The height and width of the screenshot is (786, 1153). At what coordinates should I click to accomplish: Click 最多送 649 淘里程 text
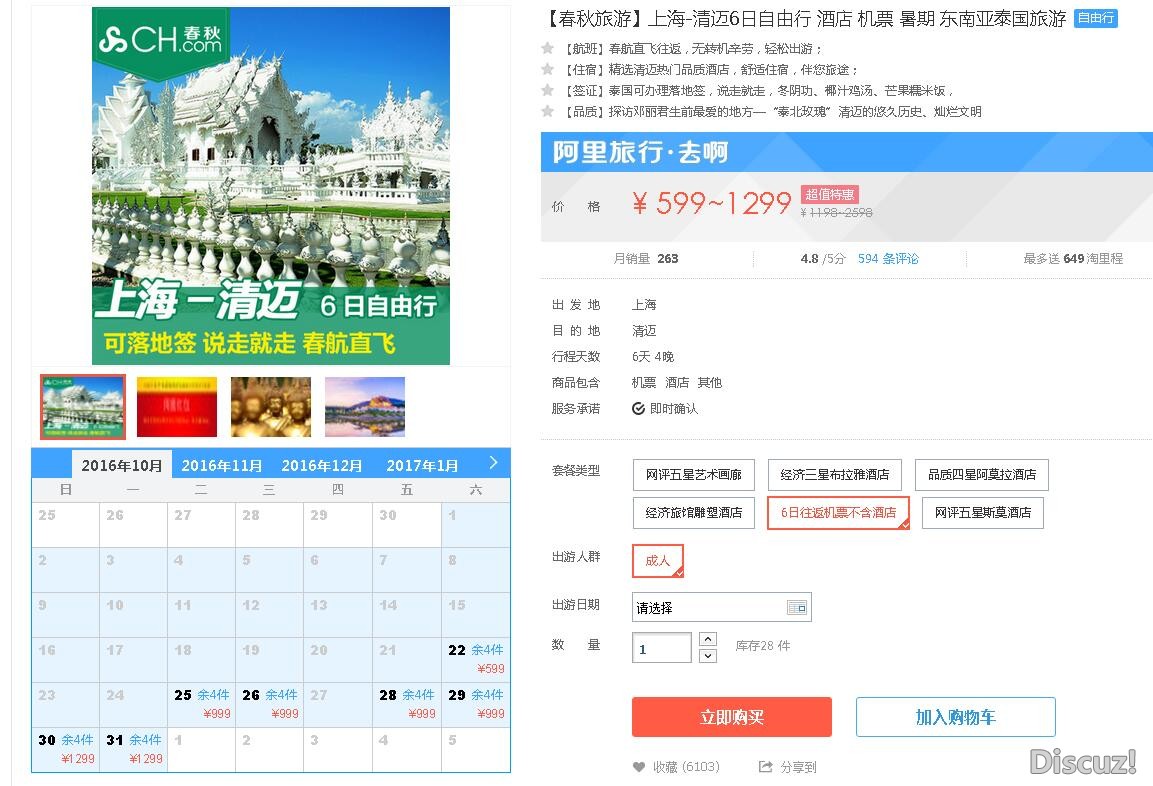click(x=1073, y=259)
